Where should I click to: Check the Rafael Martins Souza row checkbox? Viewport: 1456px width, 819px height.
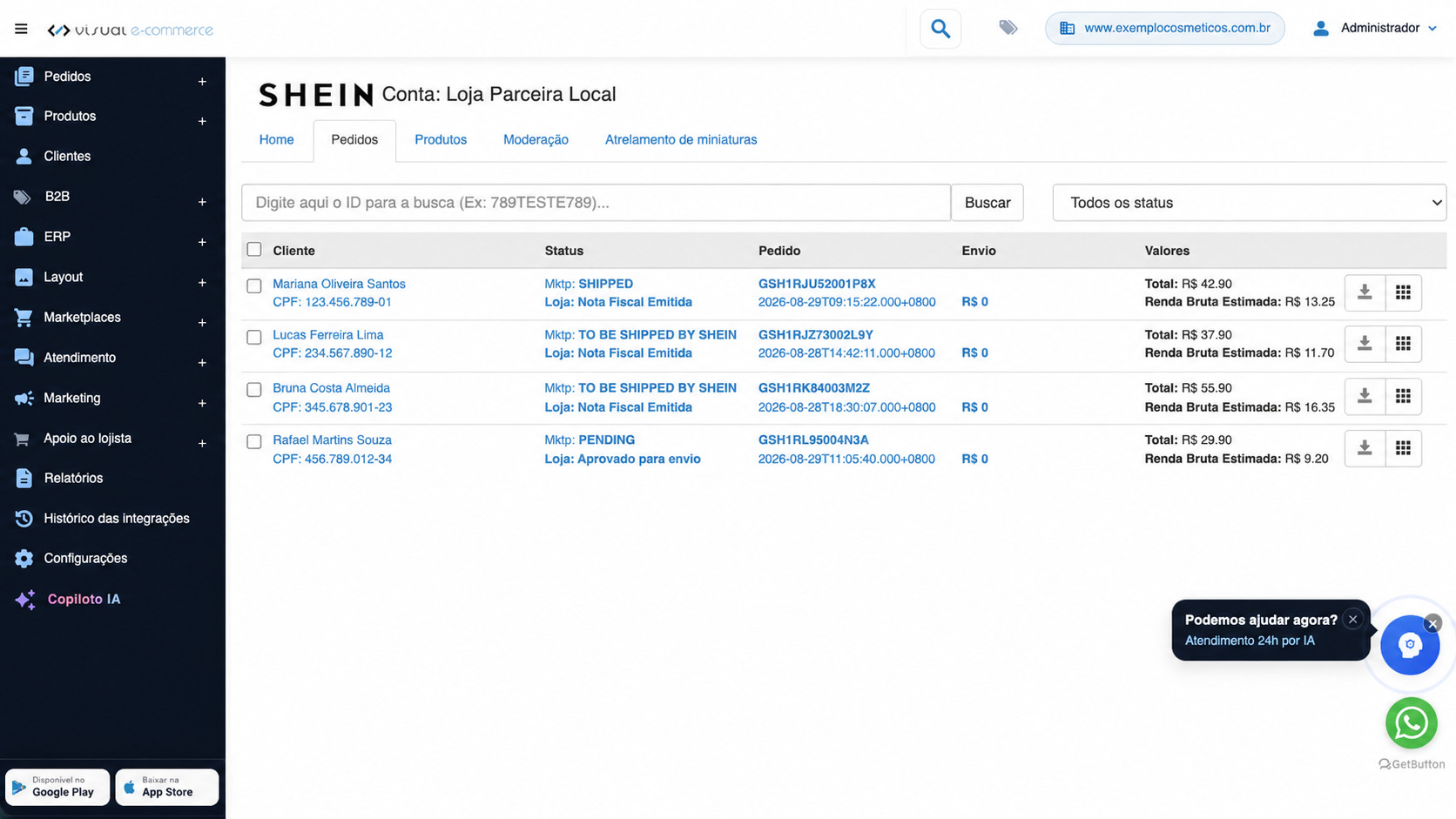click(x=254, y=442)
